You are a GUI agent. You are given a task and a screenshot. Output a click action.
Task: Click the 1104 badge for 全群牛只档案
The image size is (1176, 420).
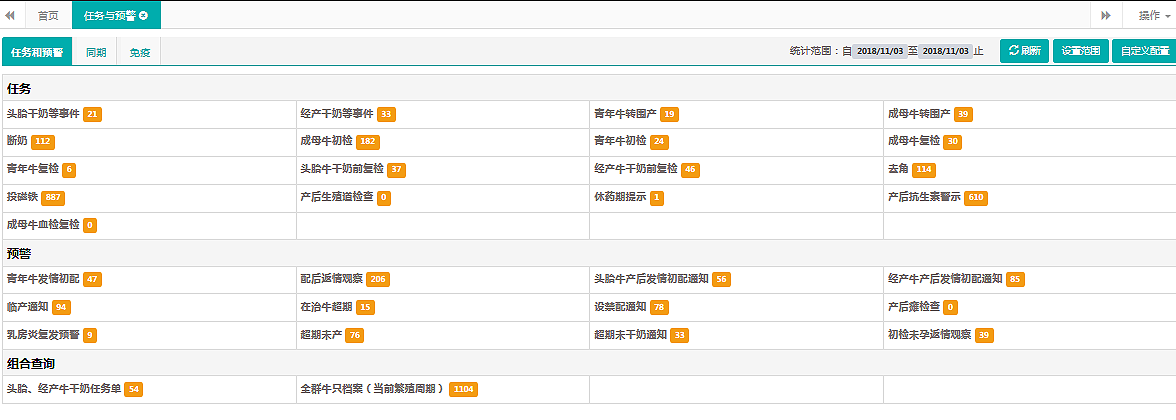[464, 389]
